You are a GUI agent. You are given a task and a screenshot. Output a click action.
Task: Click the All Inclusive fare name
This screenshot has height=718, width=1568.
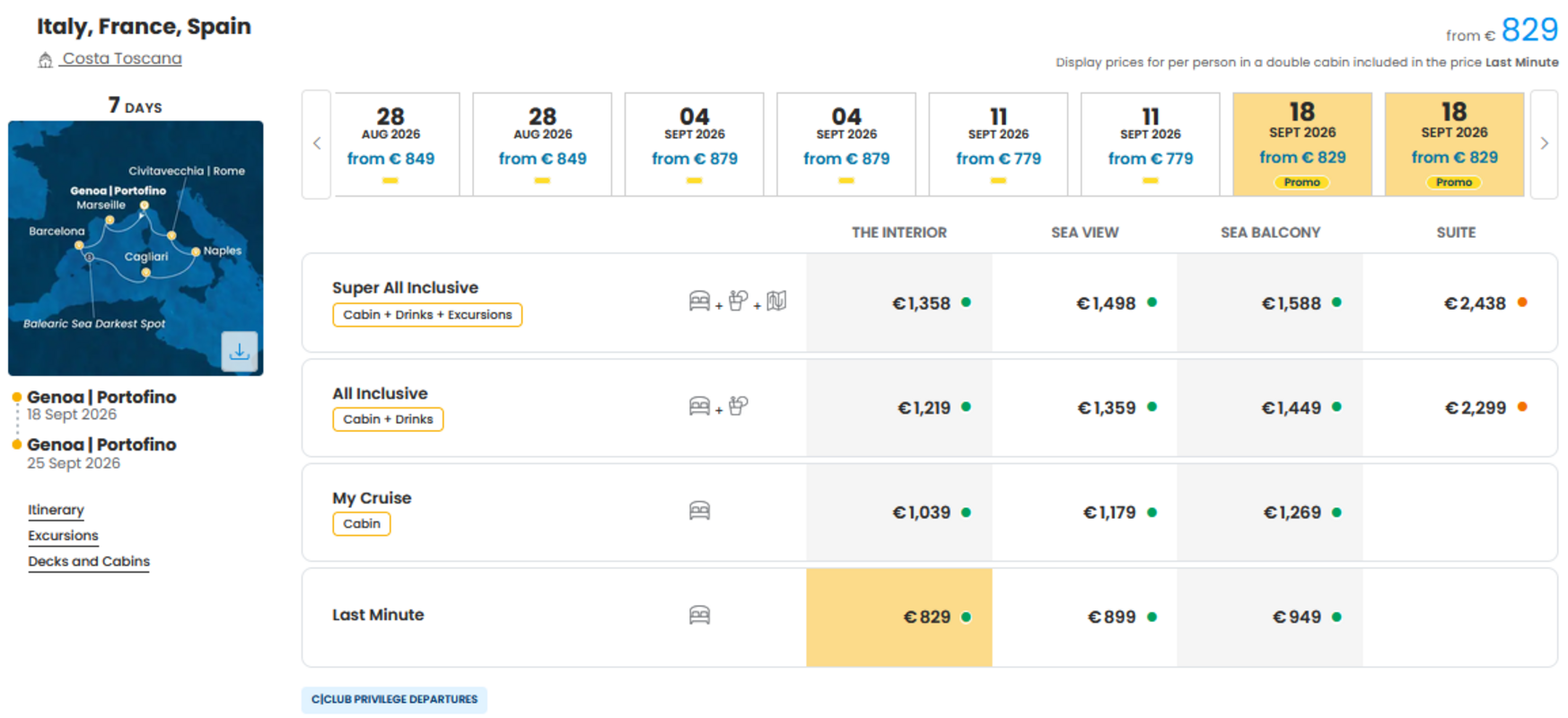(380, 394)
